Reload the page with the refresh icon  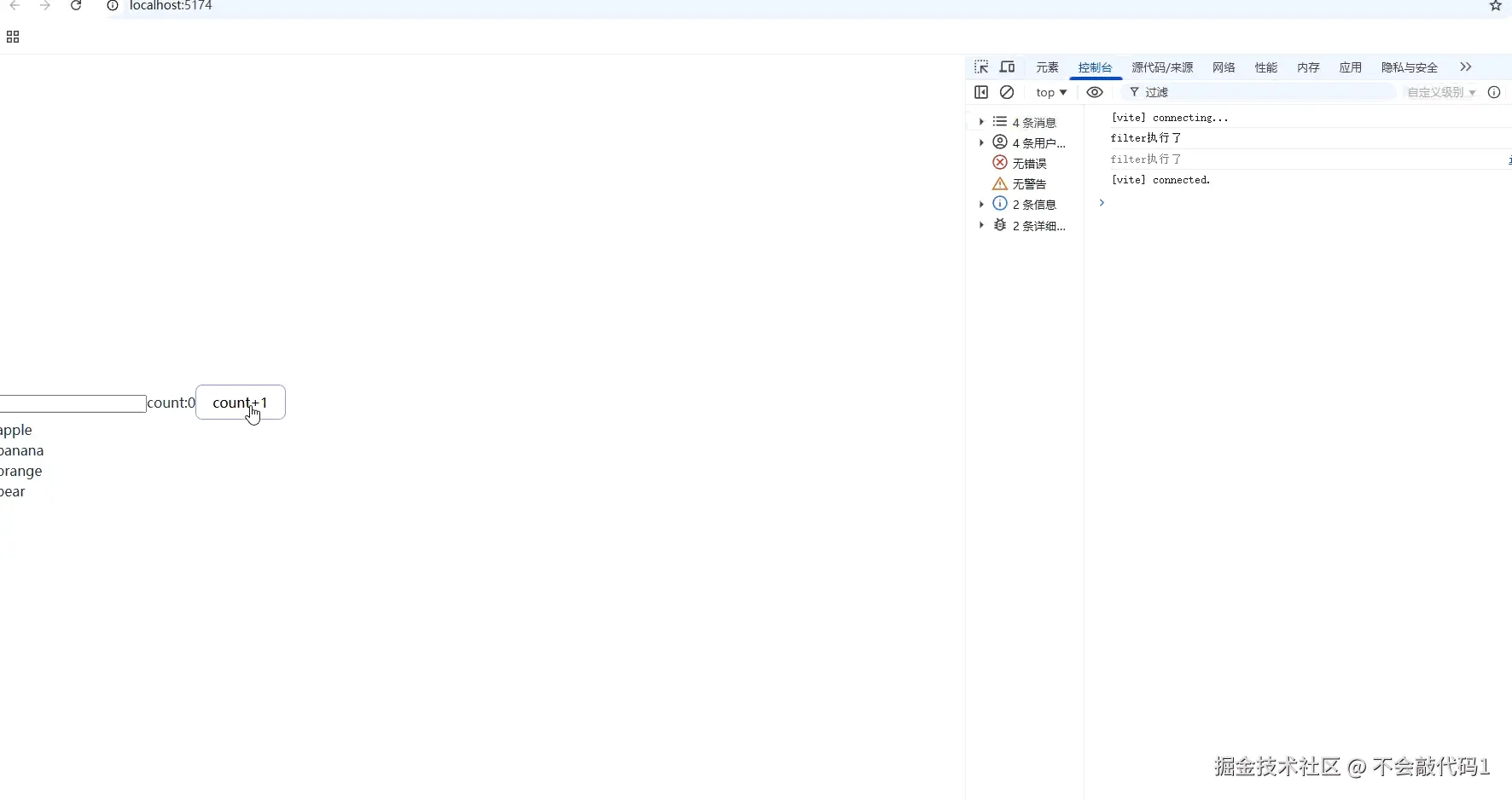point(76,6)
